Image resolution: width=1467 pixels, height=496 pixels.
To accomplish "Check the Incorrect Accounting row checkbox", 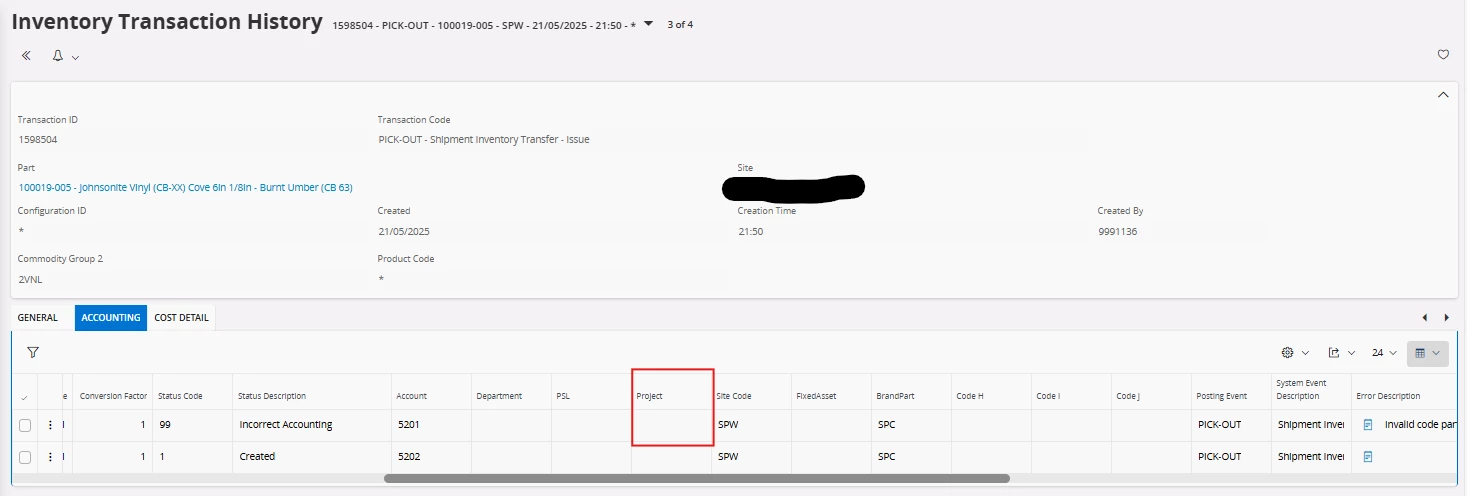I will tap(25, 425).
